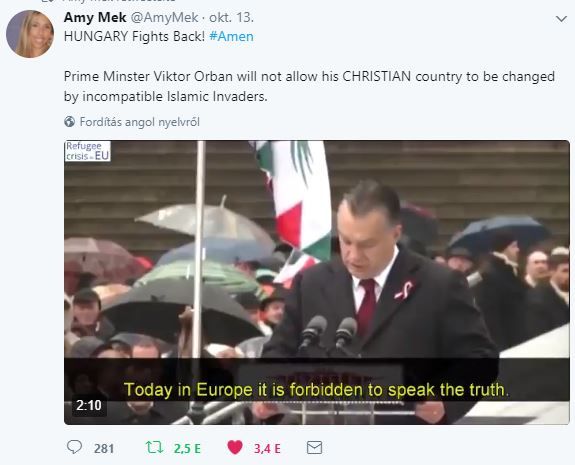
Task: Click the tweet text about Viktor Orban
Action: click(x=309, y=86)
